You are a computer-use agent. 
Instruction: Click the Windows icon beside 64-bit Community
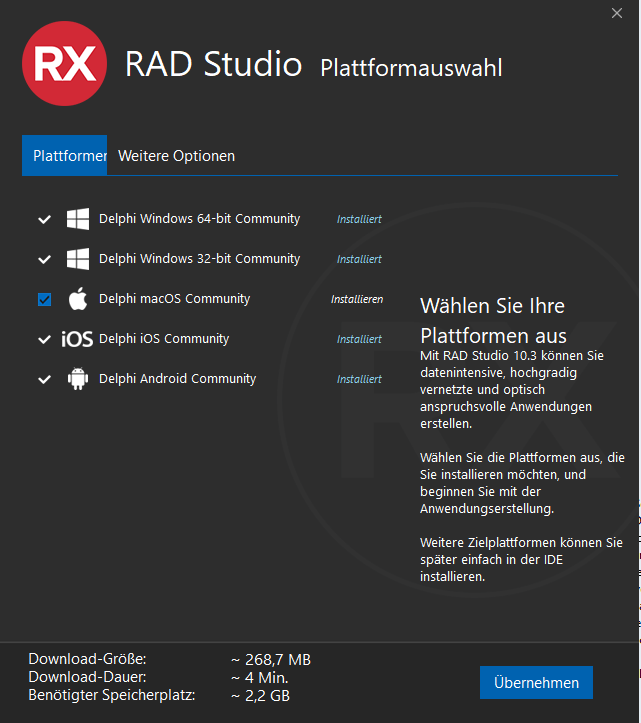coord(78,219)
